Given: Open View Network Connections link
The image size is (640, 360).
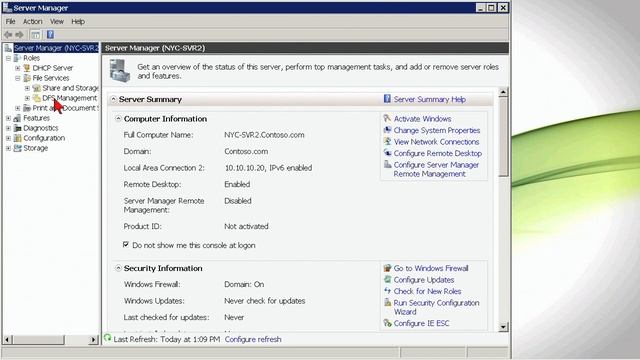Looking at the screenshot, I should pos(436,142).
